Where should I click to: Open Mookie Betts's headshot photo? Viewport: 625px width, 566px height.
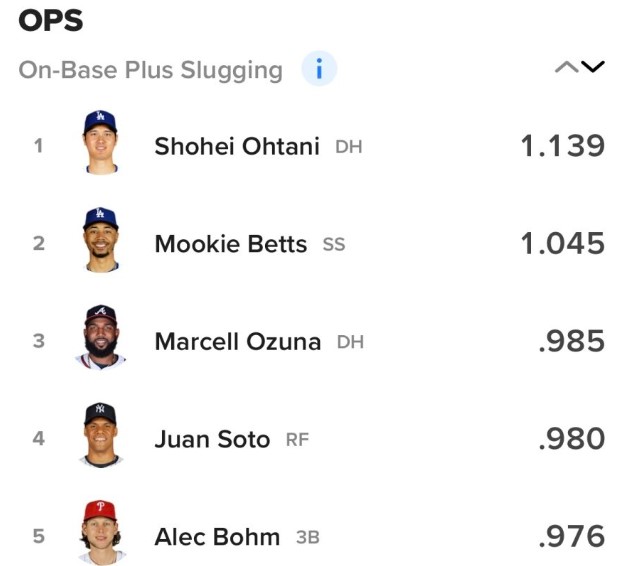click(x=100, y=240)
